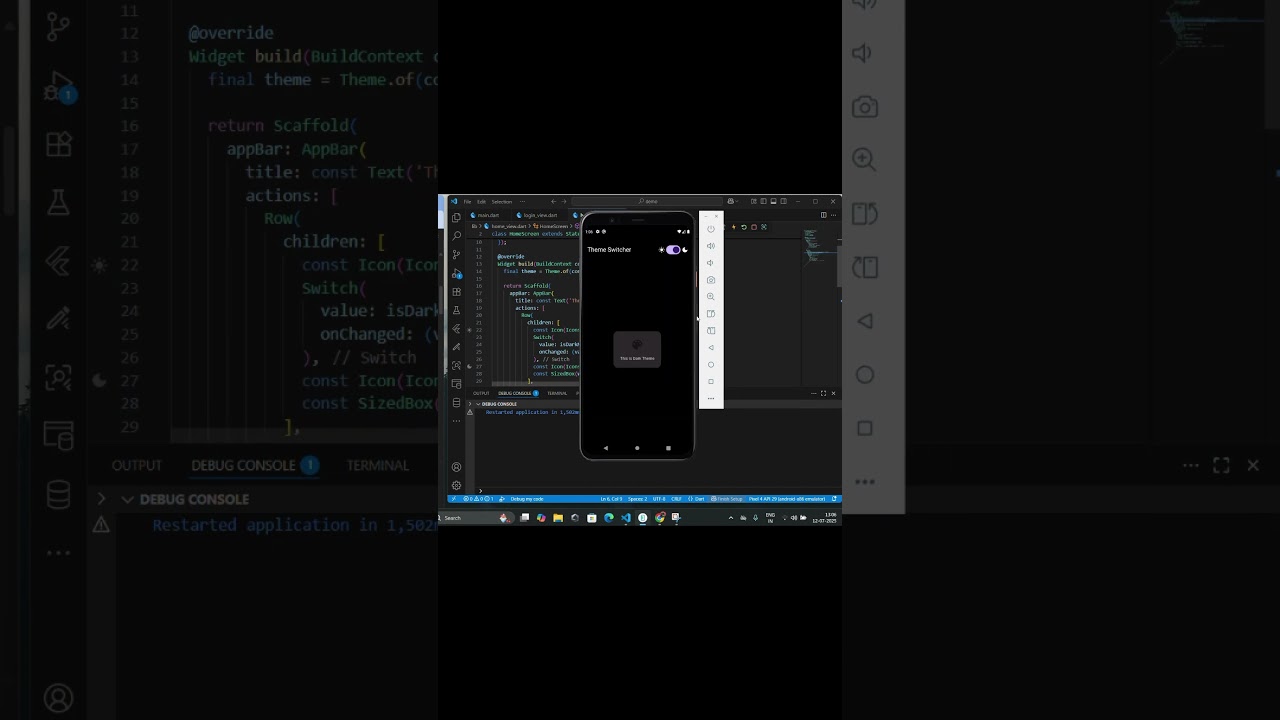
Task: Open Microsoft Edge from the taskbar
Action: coord(609,518)
